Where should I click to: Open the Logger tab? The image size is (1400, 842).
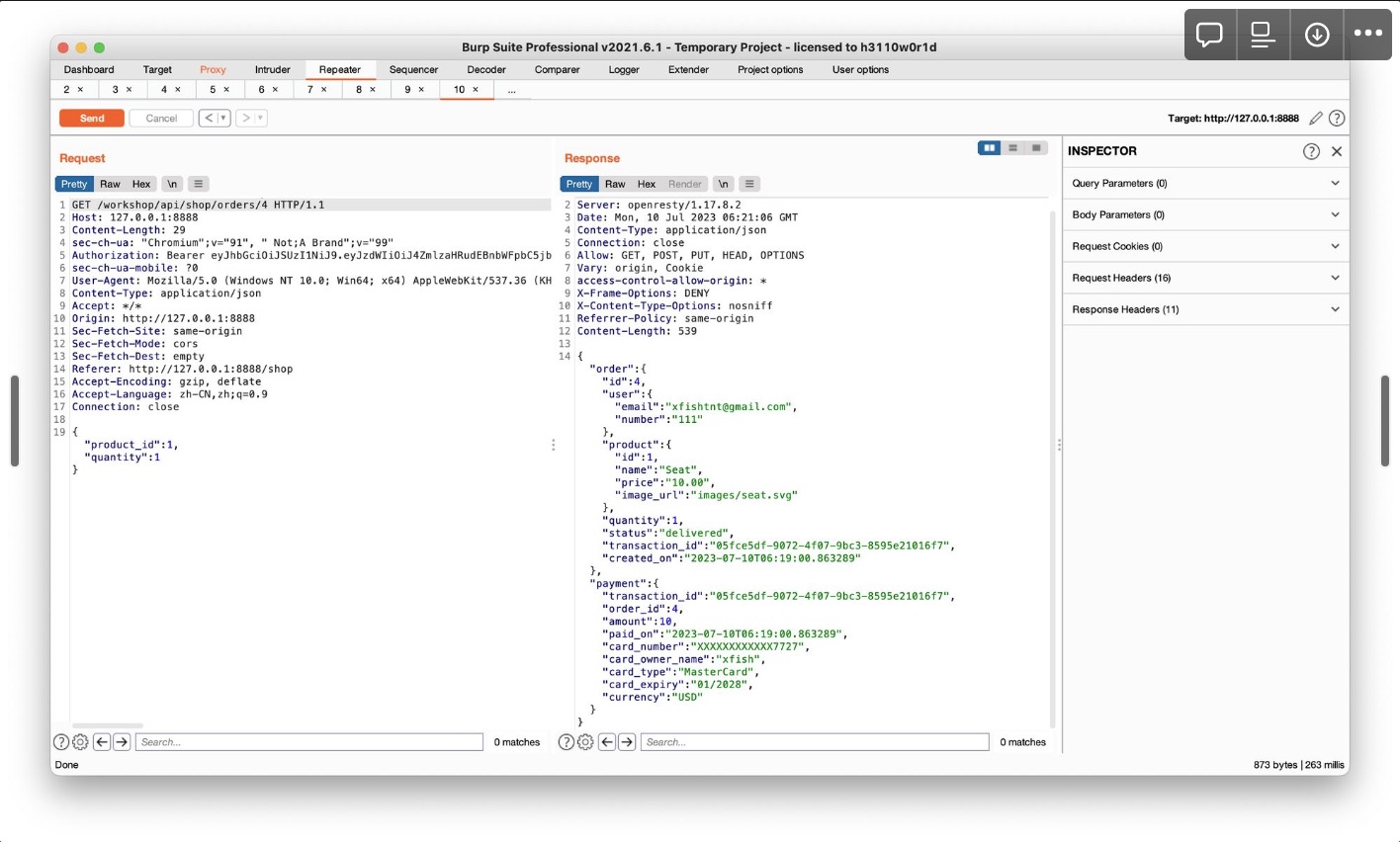click(x=624, y=70)
